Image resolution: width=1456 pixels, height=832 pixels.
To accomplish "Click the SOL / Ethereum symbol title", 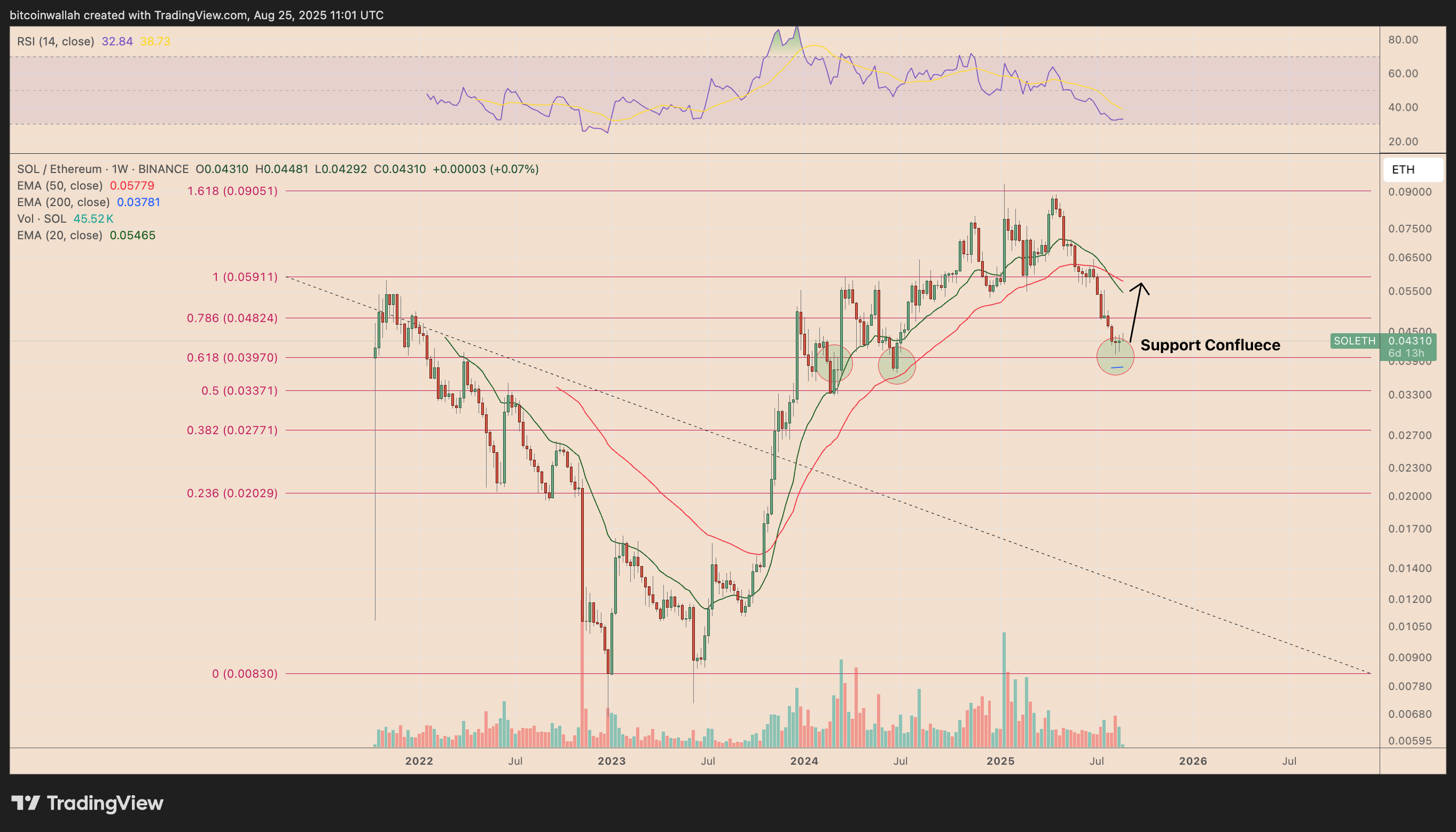I will click(x=103, y=169).
